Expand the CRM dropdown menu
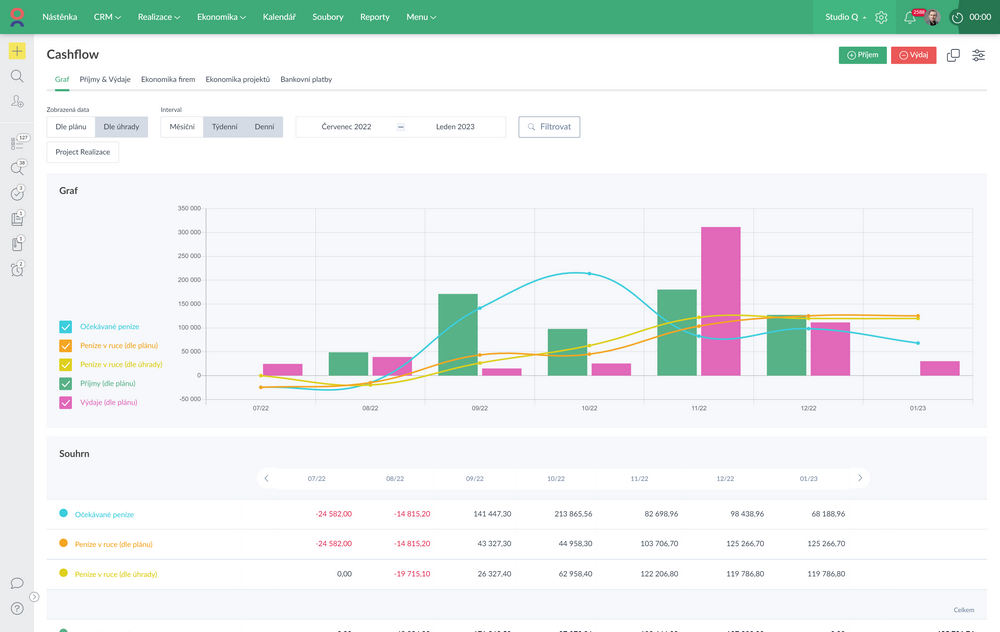 click(x=107, y=17)
